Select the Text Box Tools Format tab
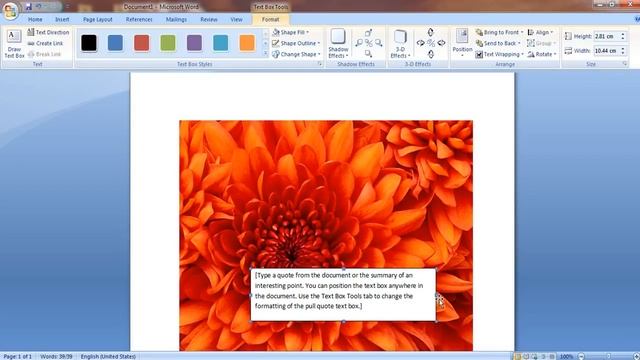640x360 pixels. pyautogui.click(x=271, y=19)
